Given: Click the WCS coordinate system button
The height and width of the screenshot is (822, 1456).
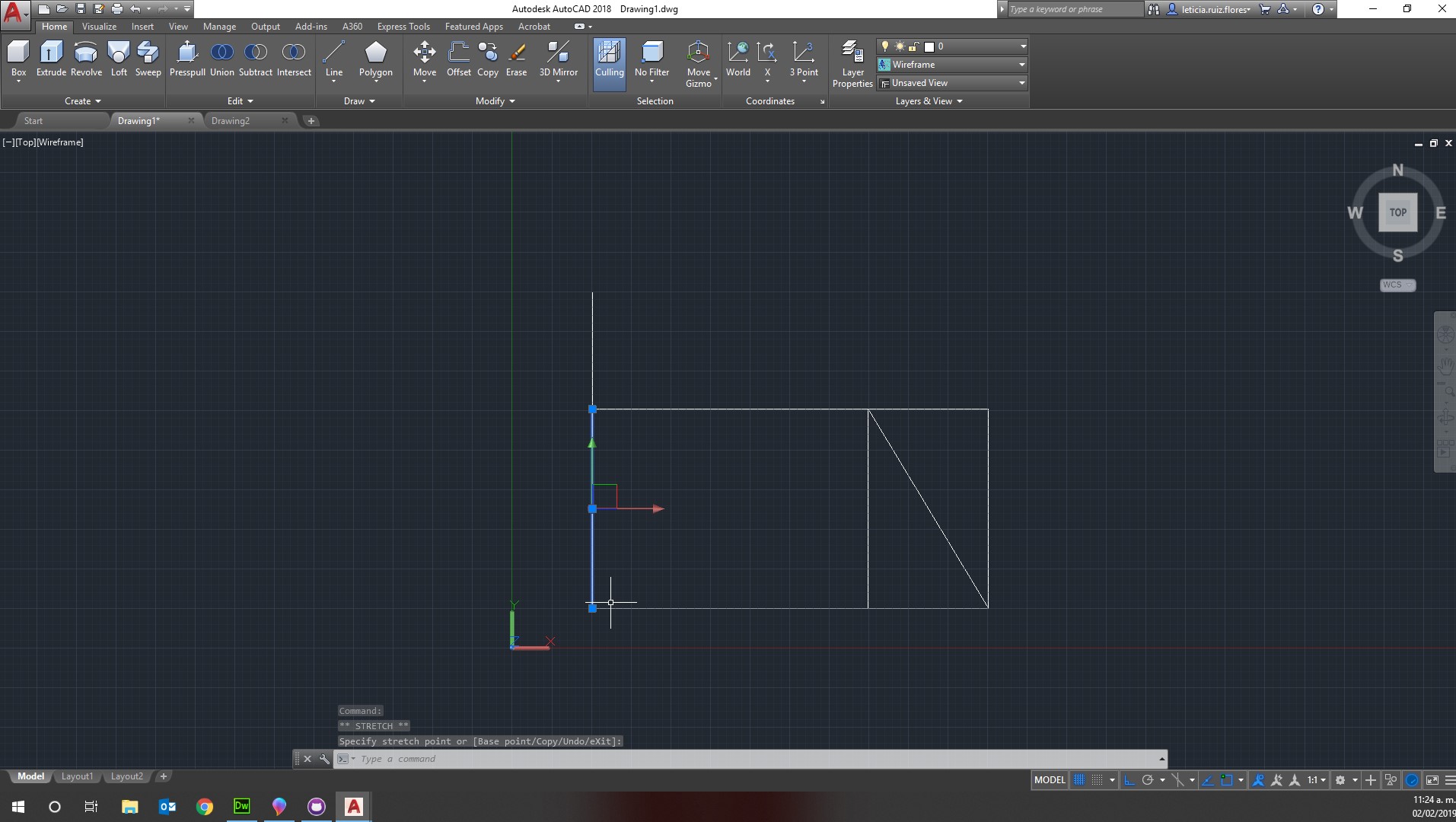Looking at the screenshot, I should (x=1397, y=285).
